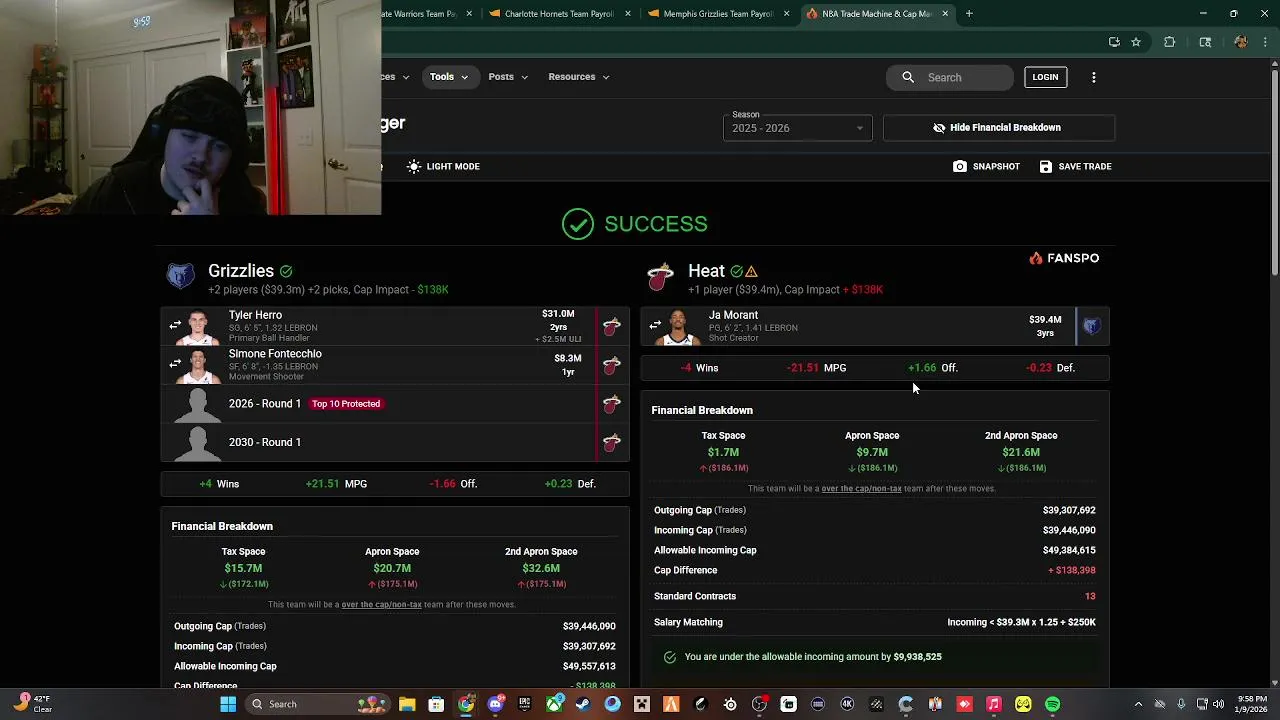1280x720 pixels.
Task: Bookmark this page with the star icon
Action: [1136, 42]
